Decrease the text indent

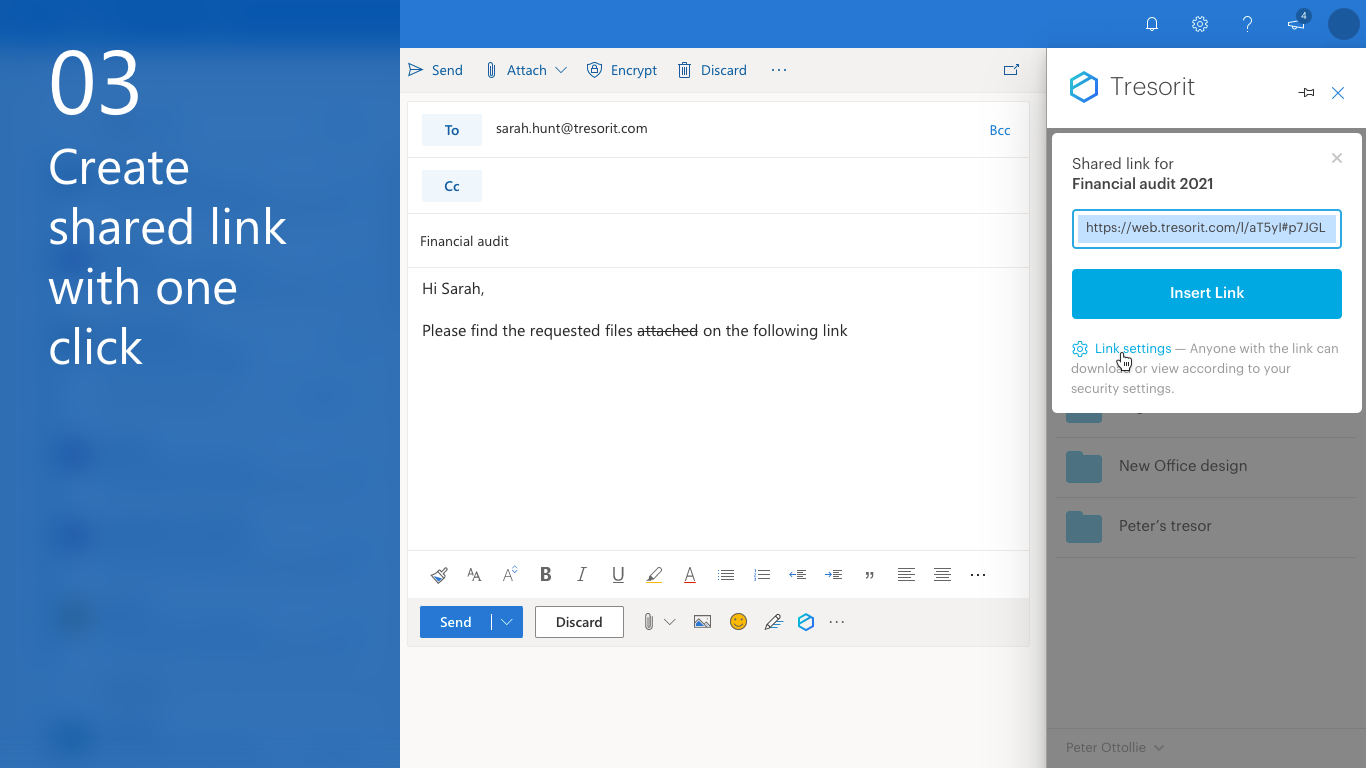click(x=798, y=575)
